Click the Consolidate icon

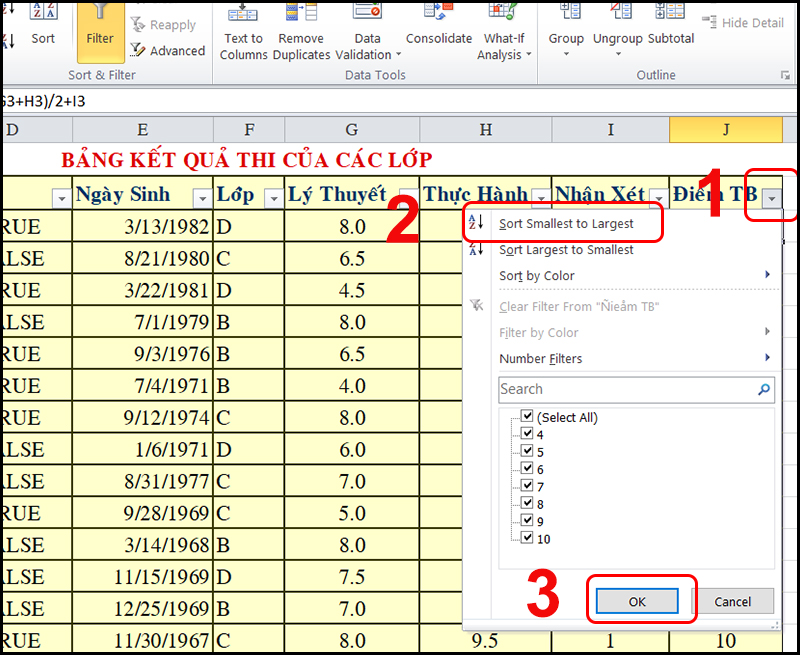click(438, 13)
